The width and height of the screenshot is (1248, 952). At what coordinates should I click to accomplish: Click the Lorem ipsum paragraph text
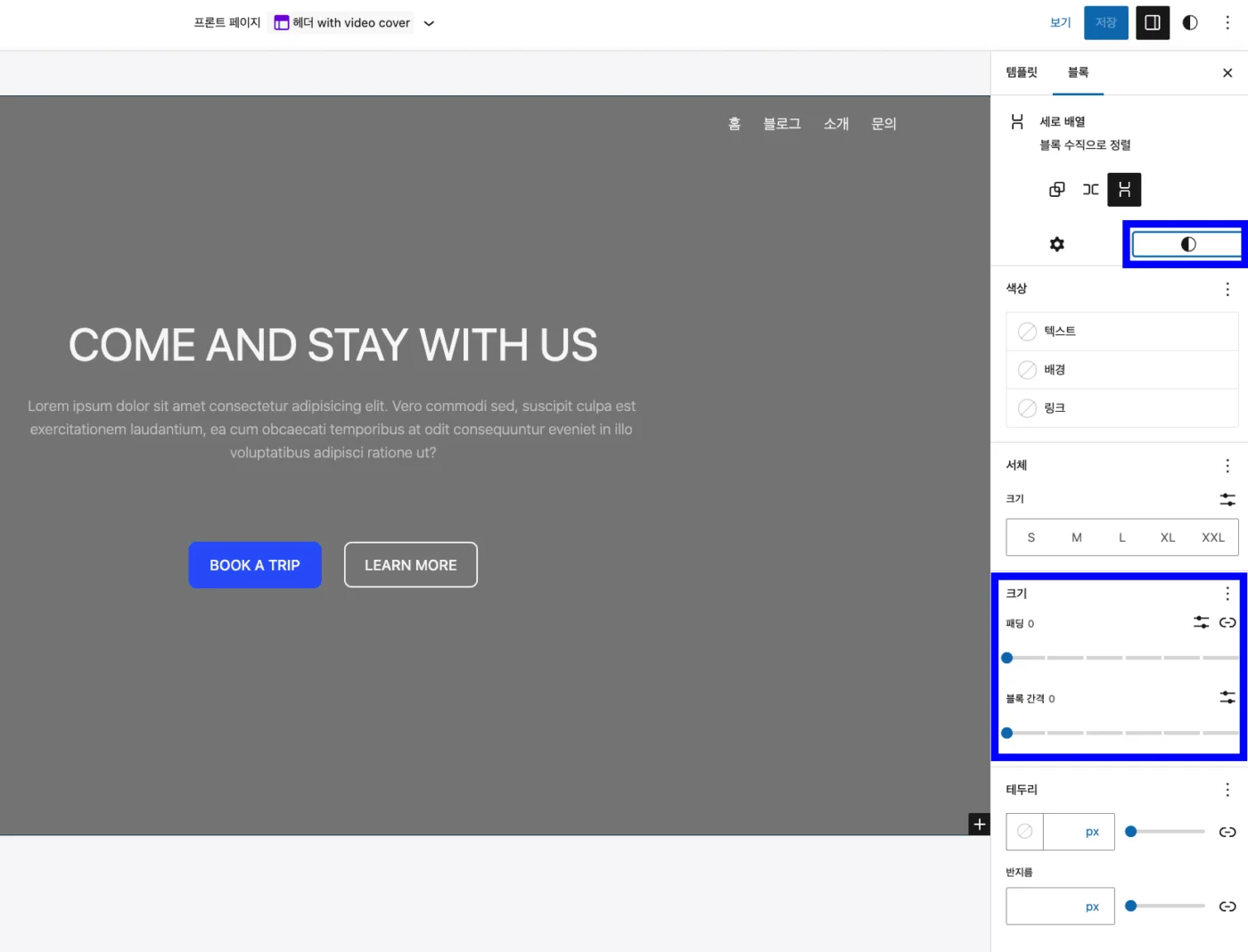(332, 430)
